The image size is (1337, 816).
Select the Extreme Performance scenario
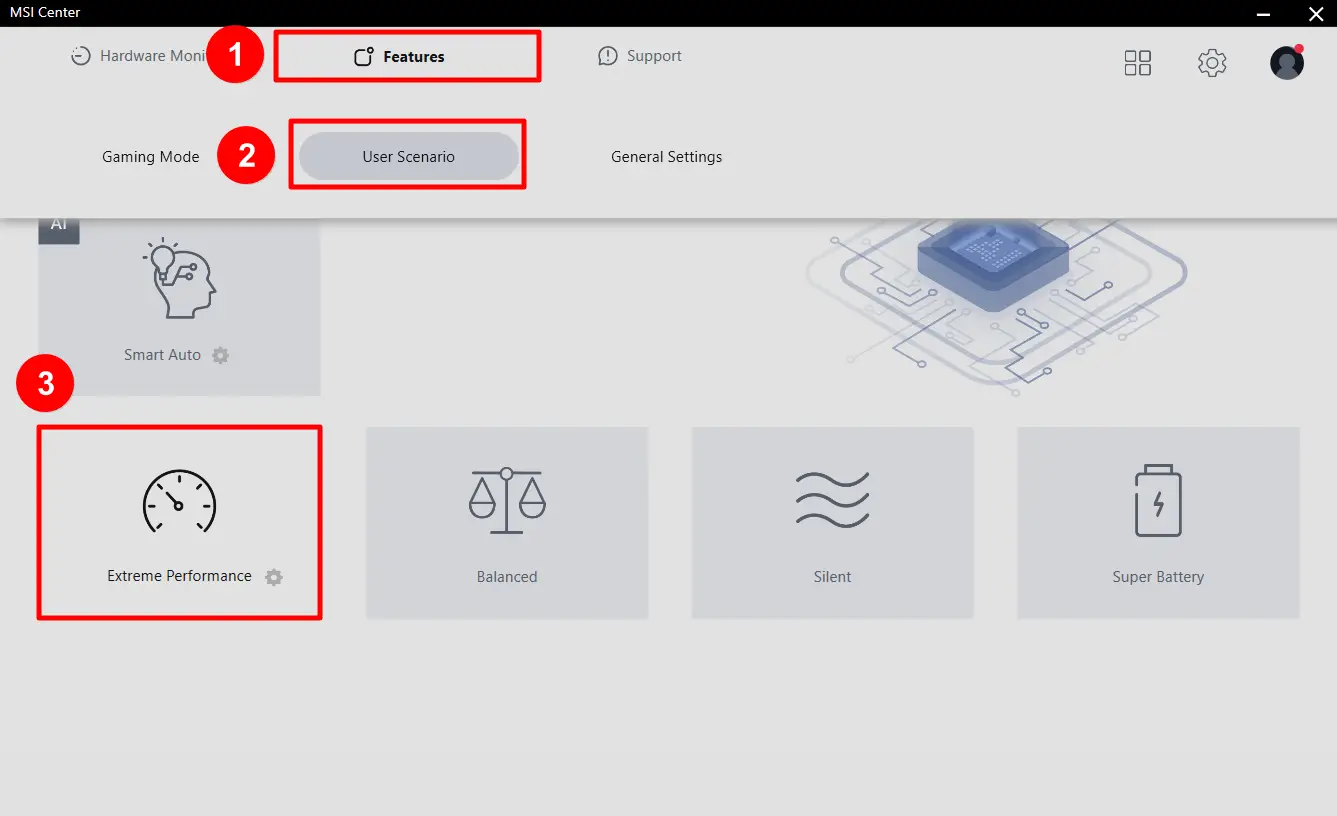pyautogui.click(x=179, y=523)
